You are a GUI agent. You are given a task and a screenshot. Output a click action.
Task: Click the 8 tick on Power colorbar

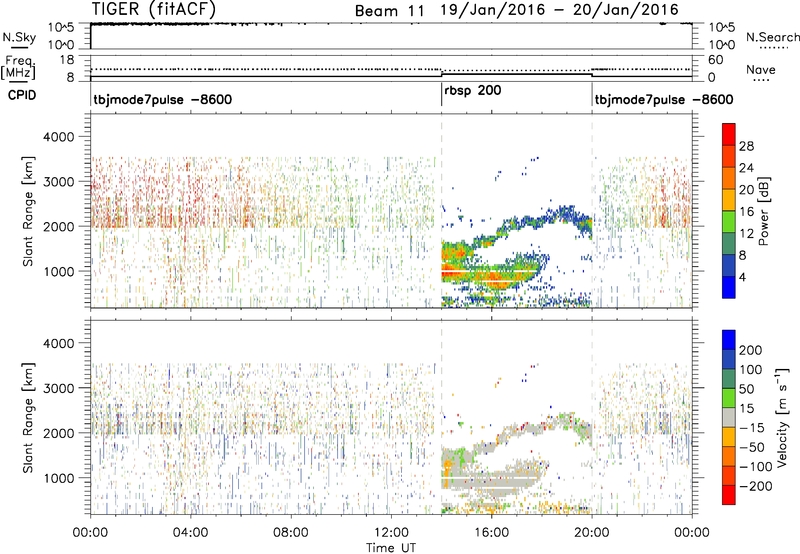tap(742, 256)
